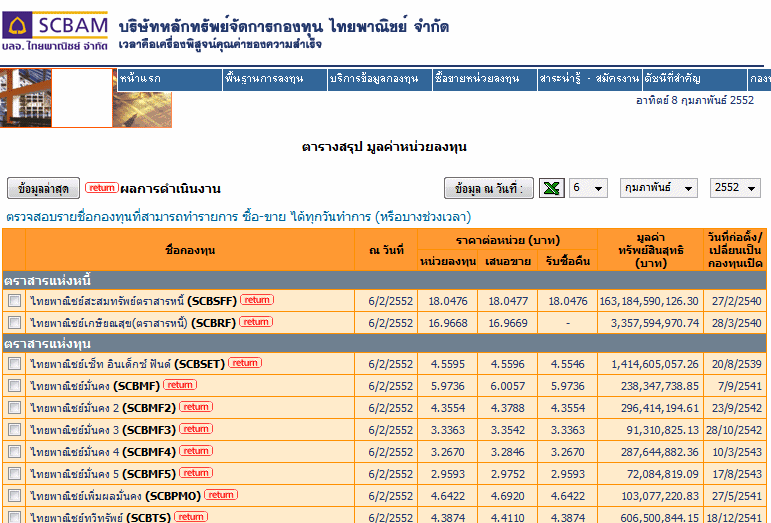Open the year dropdown showing 2552

[735, 188]
